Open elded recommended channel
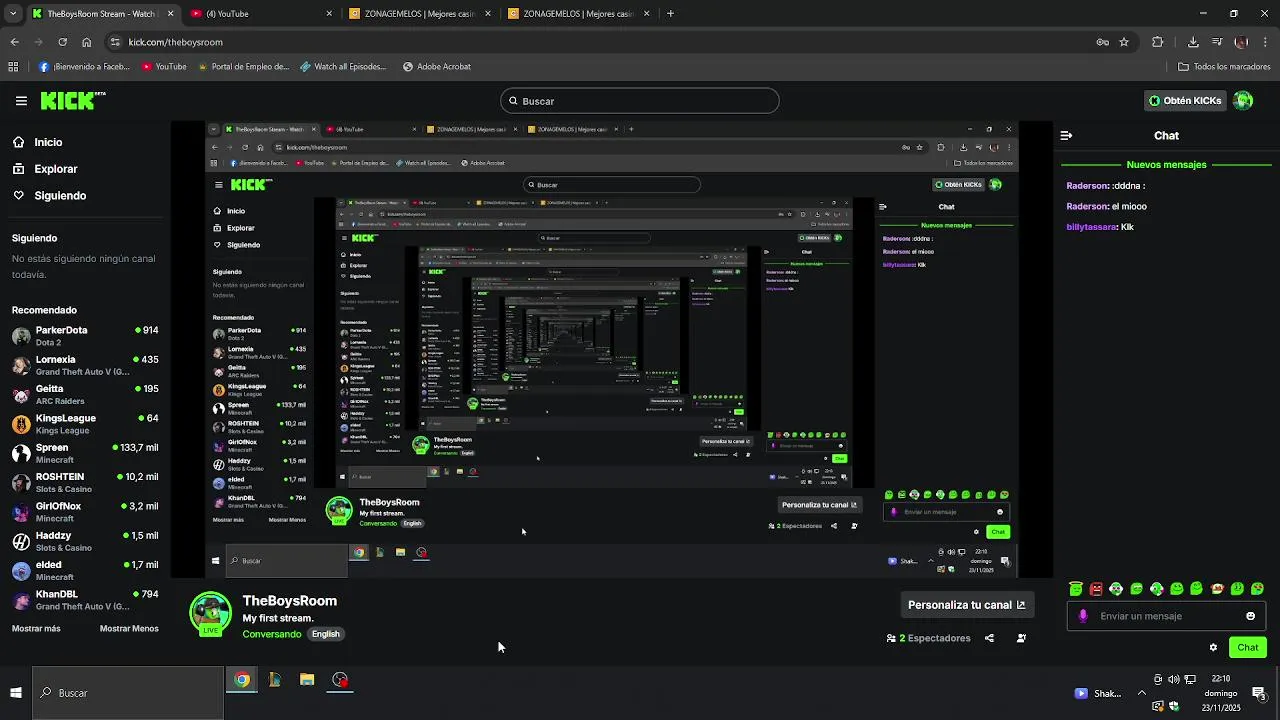1280x720 pixels. pos(85,570)
